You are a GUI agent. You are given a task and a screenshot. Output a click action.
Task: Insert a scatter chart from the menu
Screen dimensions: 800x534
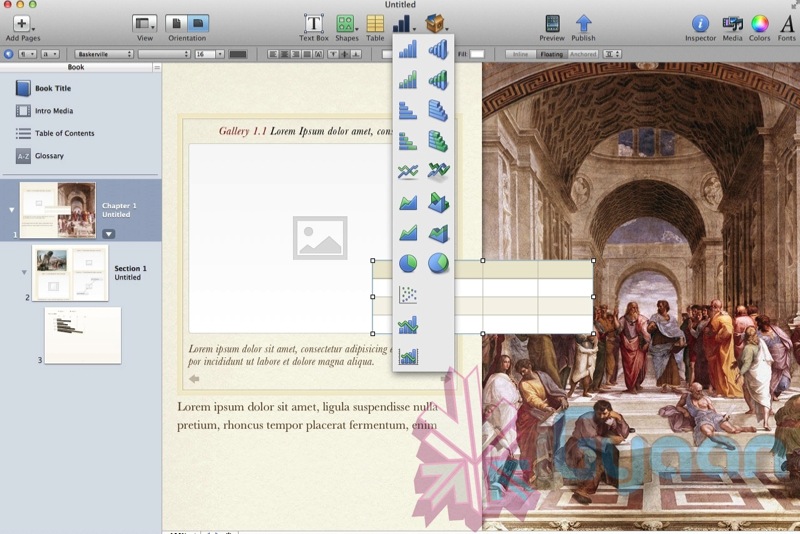click(x=407, y=294)
